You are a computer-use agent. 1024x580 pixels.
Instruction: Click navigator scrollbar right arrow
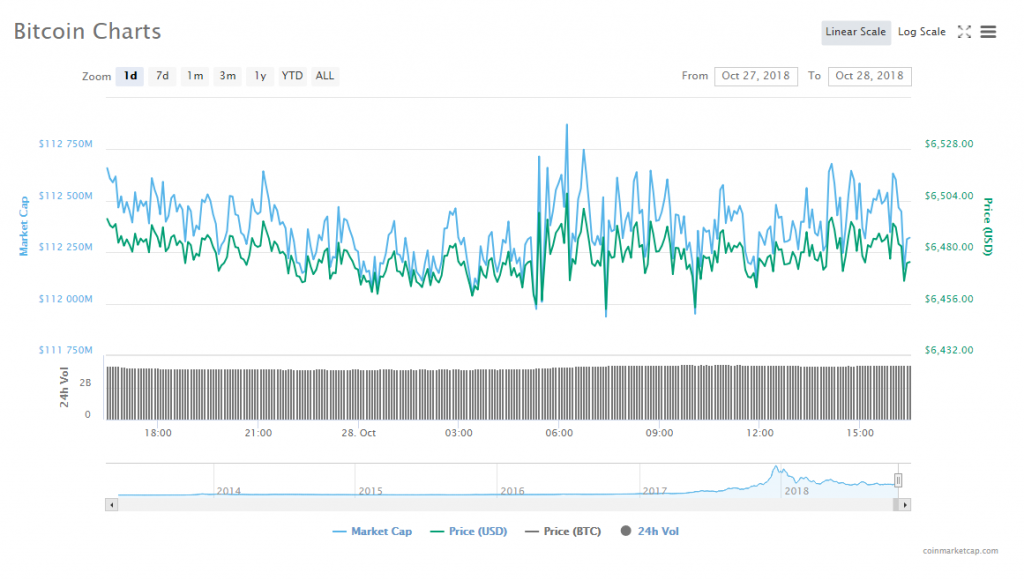point(905,505)
